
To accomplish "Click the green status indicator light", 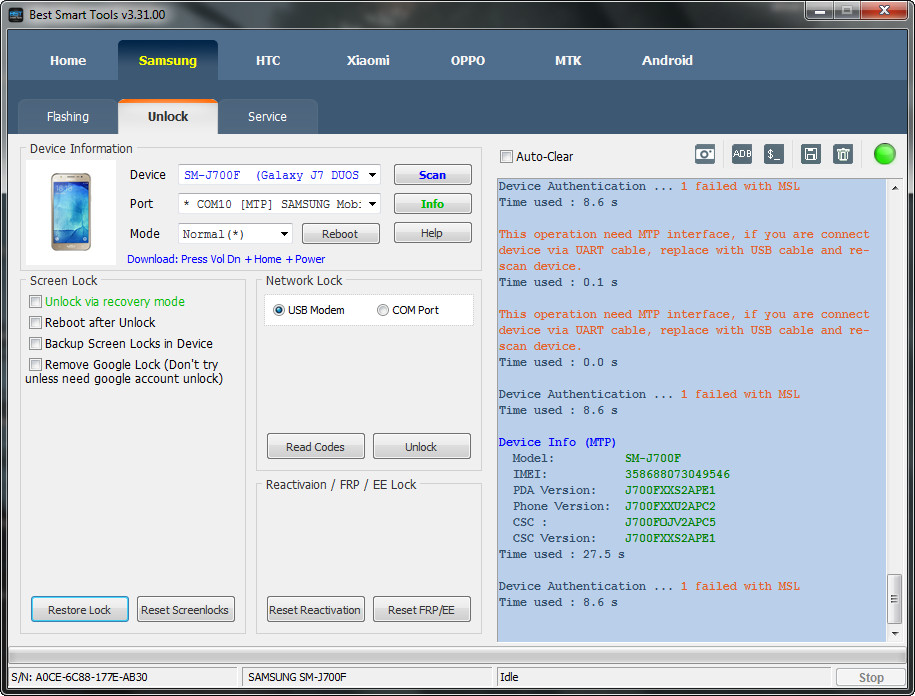I will click(884, 154).
